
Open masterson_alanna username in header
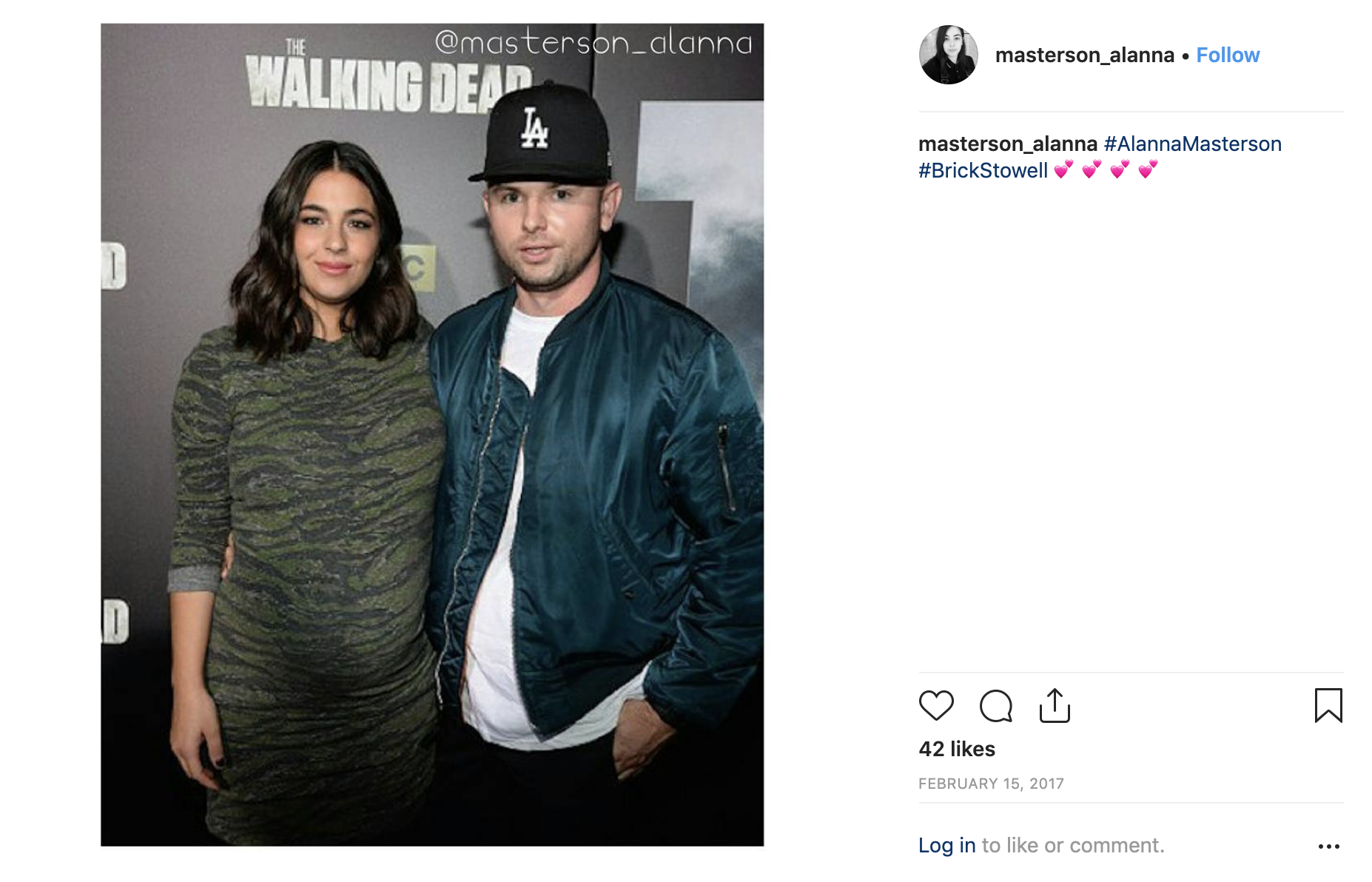1085,55
